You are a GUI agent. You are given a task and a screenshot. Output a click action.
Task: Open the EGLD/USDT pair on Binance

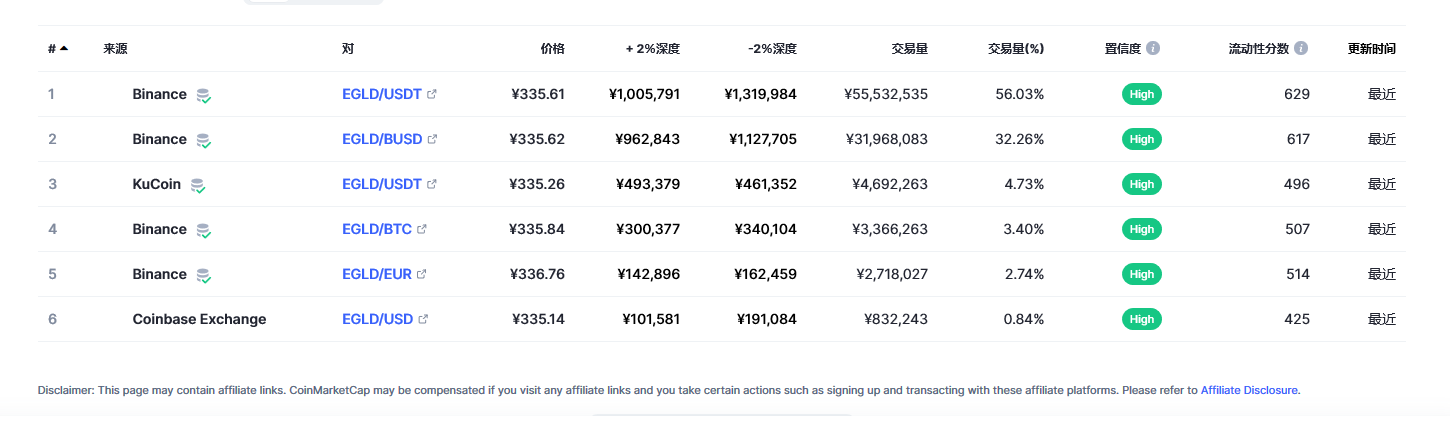[x=382, y=94]
